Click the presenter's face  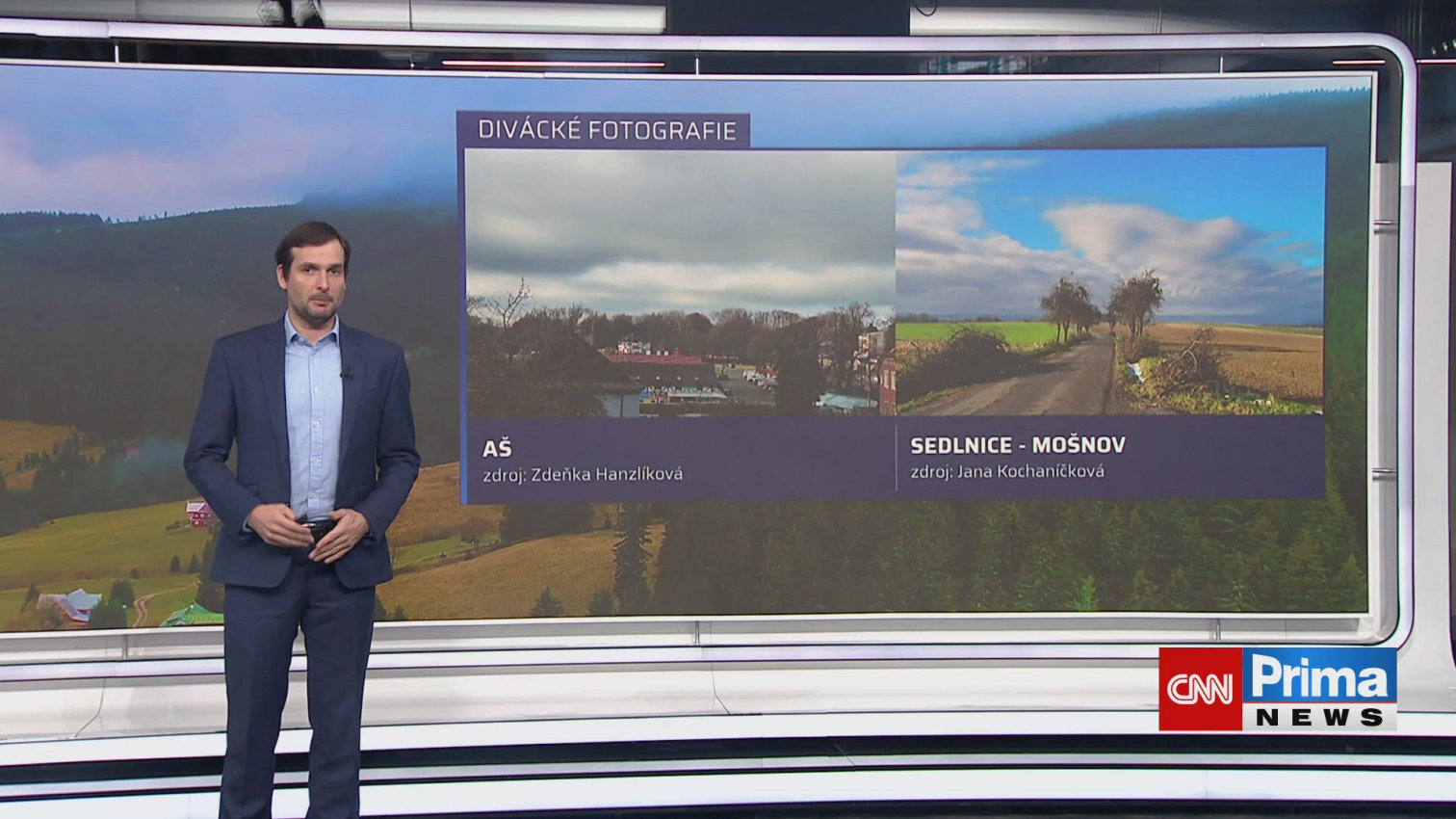click(313, 277)
